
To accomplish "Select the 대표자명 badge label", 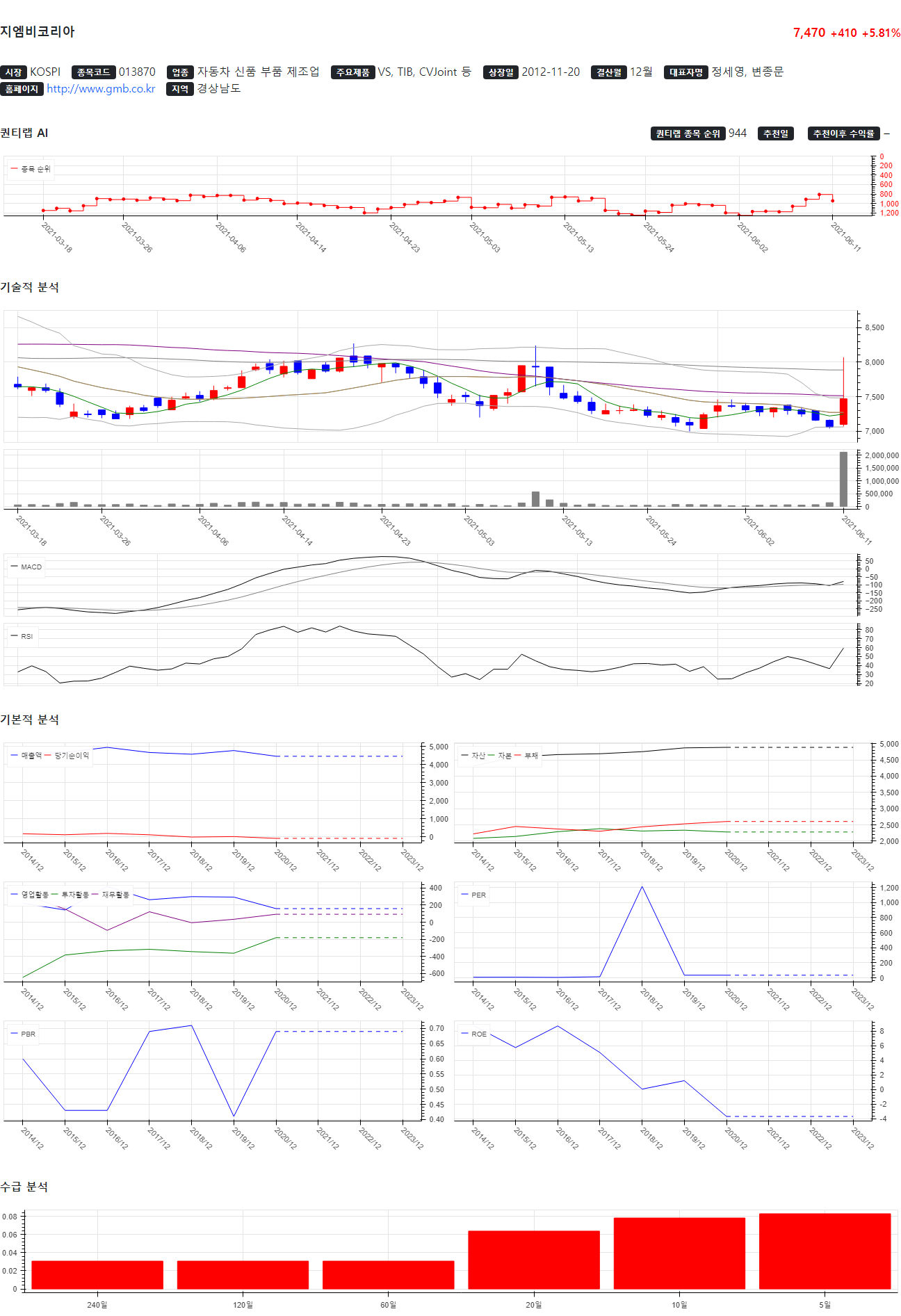I will 686,72.
